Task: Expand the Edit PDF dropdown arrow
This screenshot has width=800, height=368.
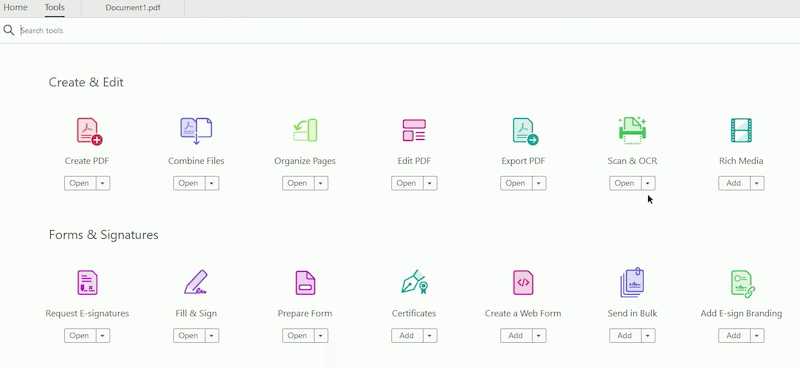Action: tap(430, 183)
